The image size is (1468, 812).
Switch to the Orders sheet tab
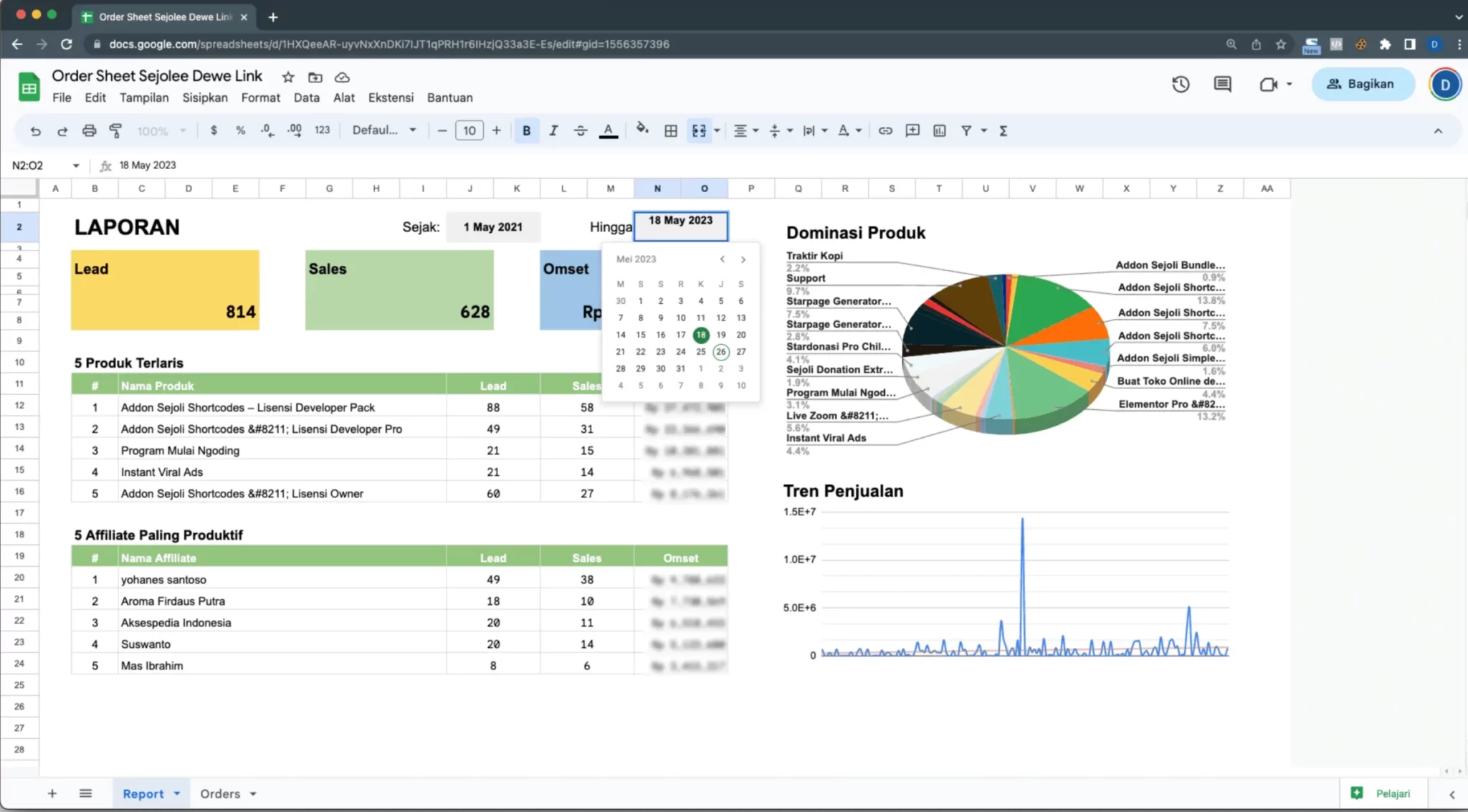tap(220, 793)
